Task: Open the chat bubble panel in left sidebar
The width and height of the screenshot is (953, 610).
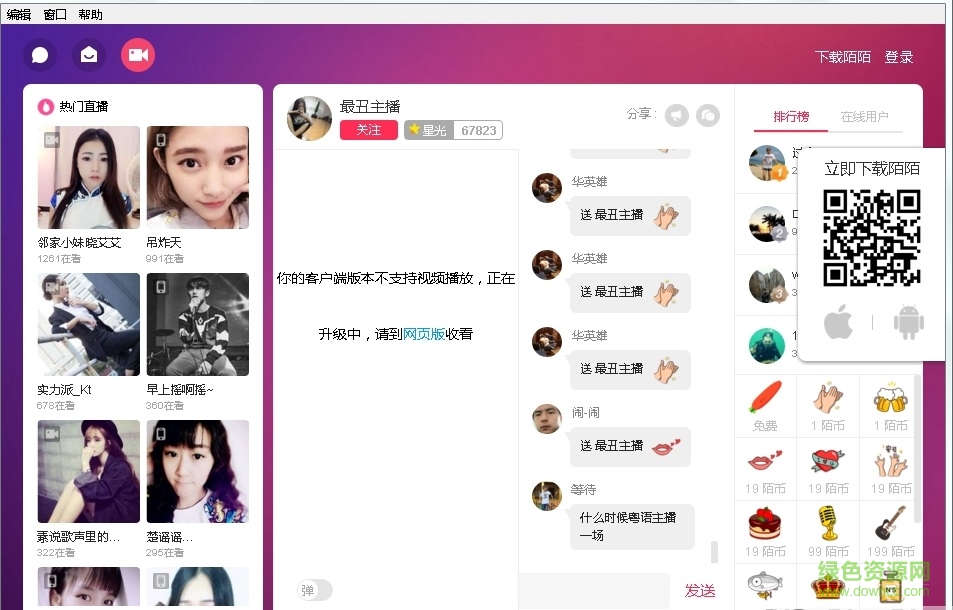Action: coord(39,54)
